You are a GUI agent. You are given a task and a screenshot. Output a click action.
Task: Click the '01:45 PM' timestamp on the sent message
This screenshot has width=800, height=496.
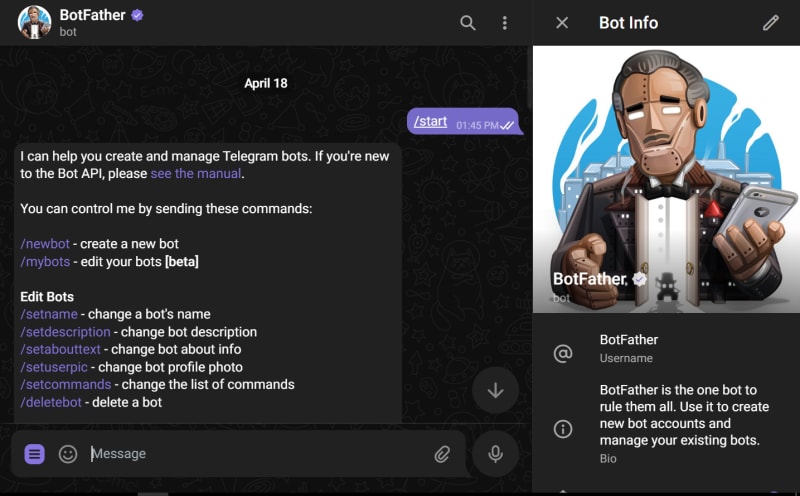pyautogui.click(x=477, y=126)
